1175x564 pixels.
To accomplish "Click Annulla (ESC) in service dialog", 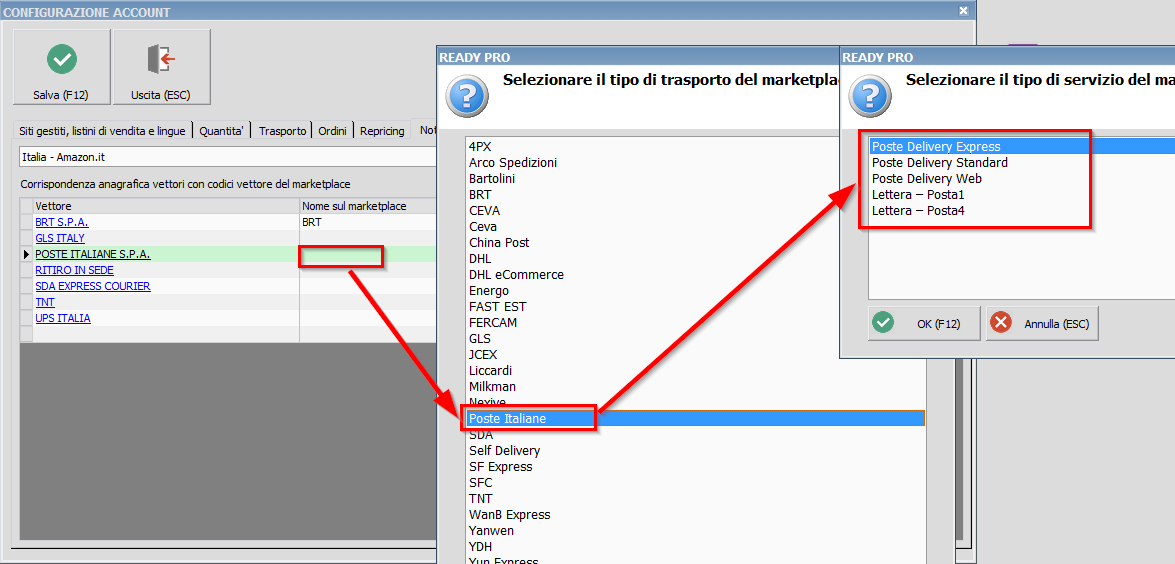I will [1042, 324].
